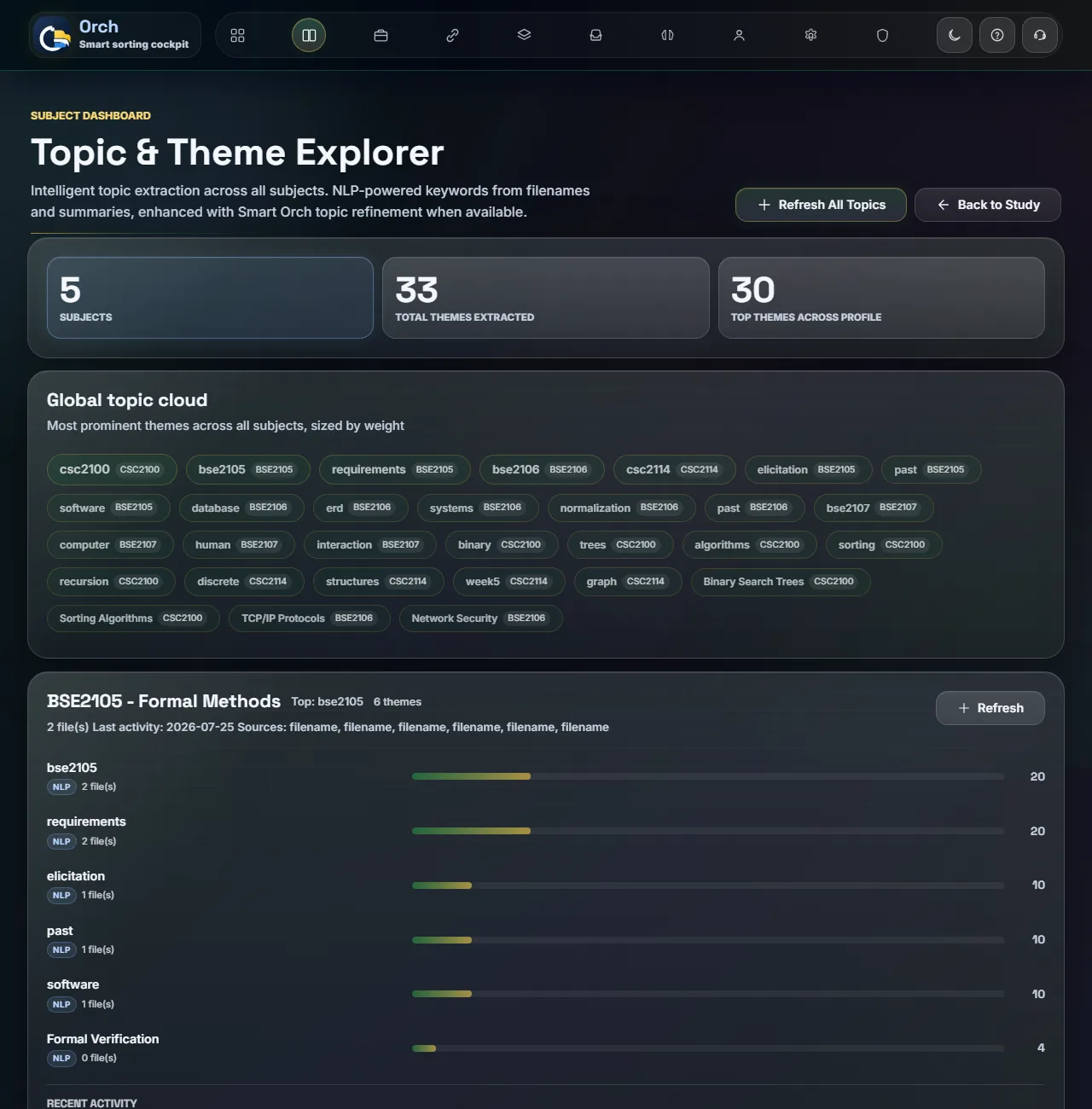This screenshot has height=1109, width=1092.
Task: Click the BSE2105 - Formal Methods heading
Action: pos(164,701)
